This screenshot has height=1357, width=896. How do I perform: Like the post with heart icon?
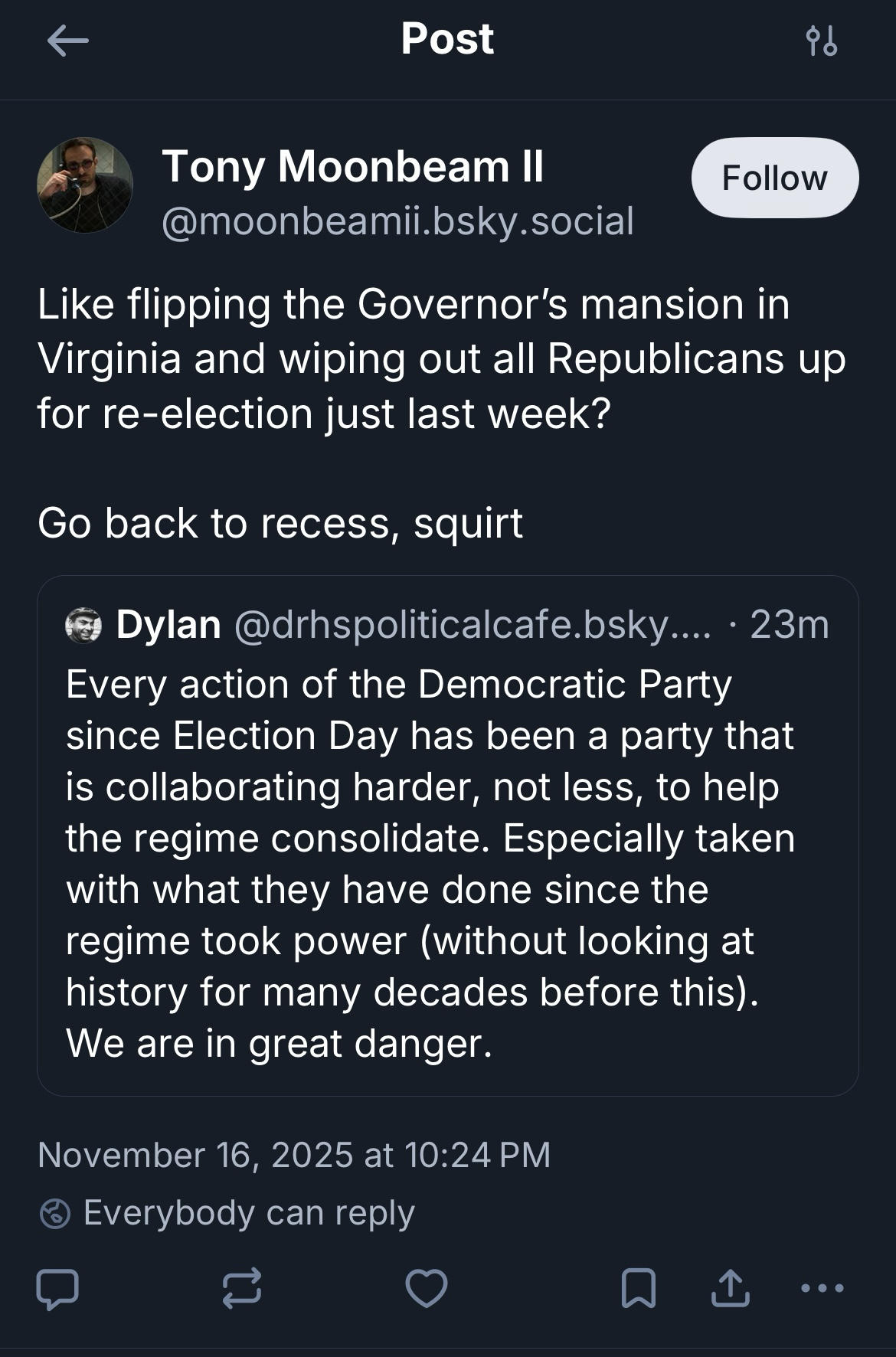tap(427, 1289)
